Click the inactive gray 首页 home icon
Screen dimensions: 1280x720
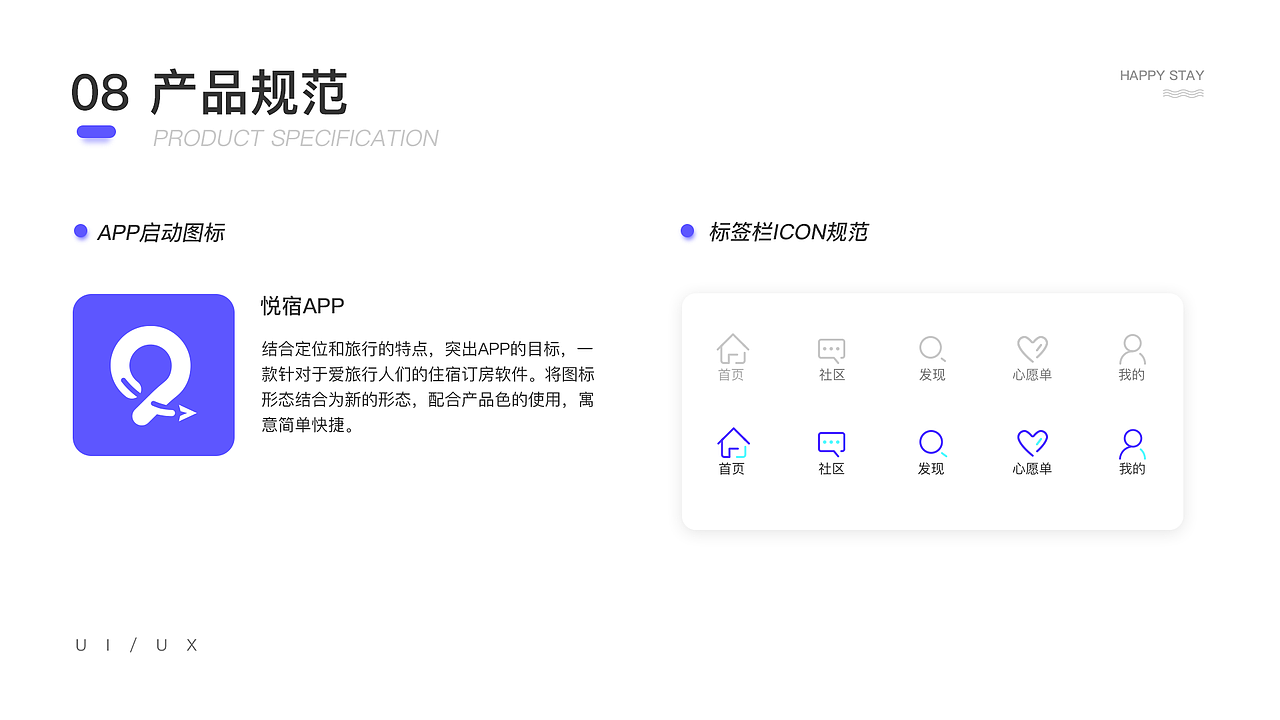click(731, 349)
